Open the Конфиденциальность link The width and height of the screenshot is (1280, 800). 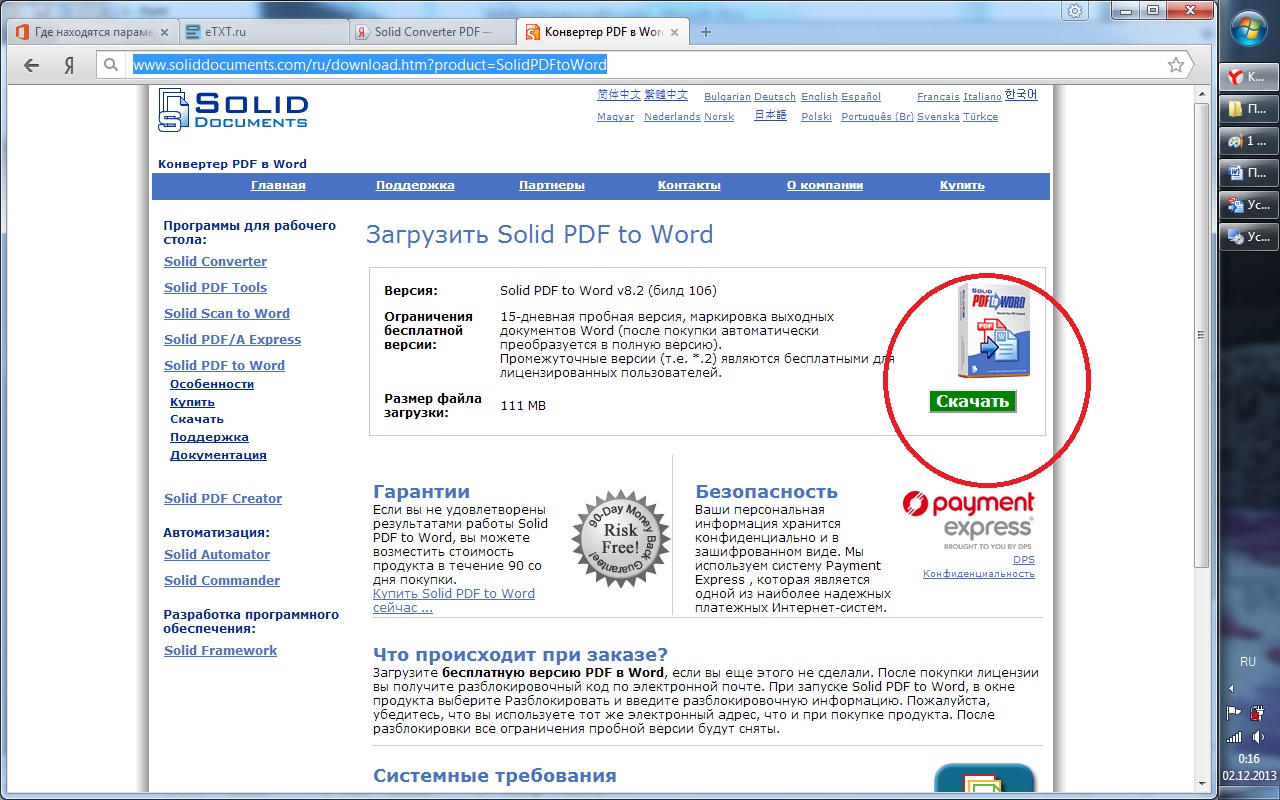point(979,574)
